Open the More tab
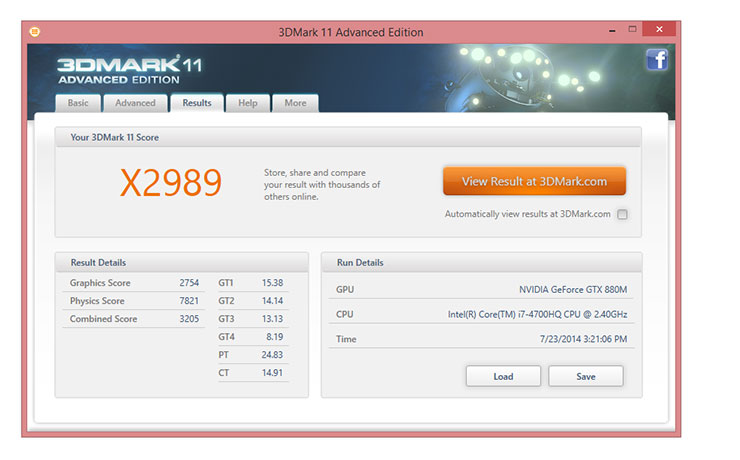 295,103
